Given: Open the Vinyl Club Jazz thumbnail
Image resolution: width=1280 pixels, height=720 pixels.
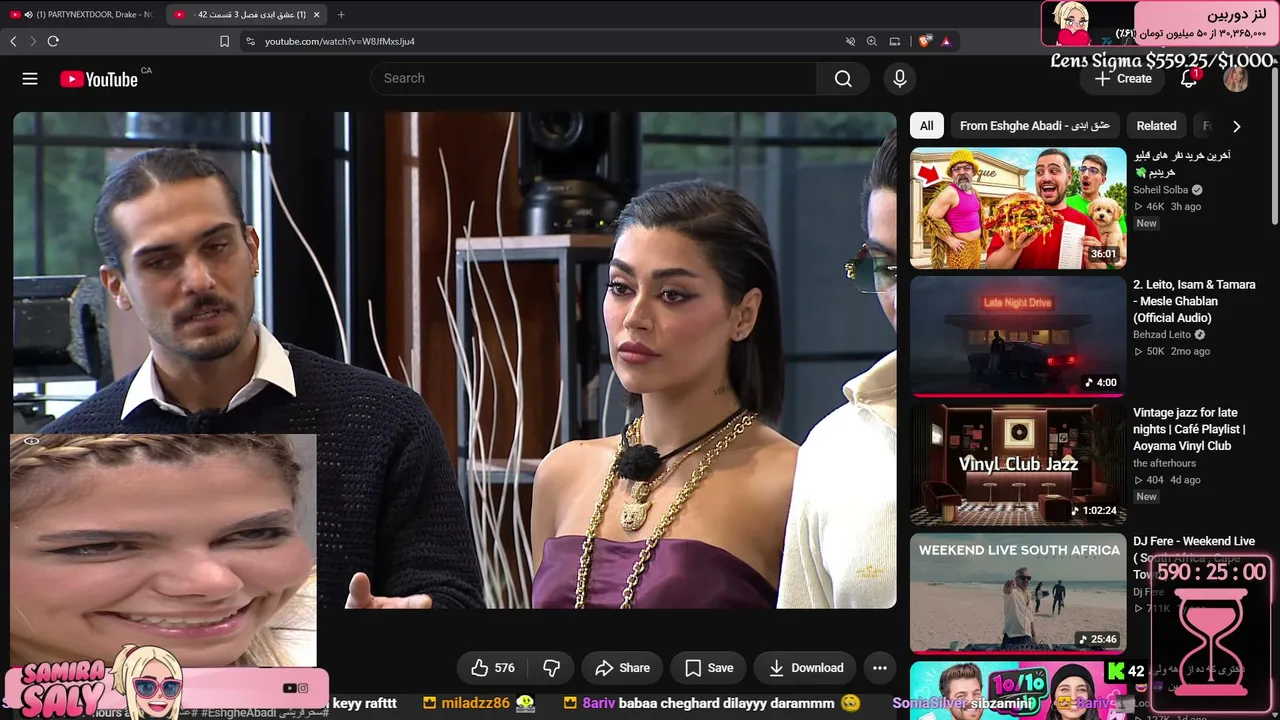Looking at the screenshot, I should [x=1018, y=465].
